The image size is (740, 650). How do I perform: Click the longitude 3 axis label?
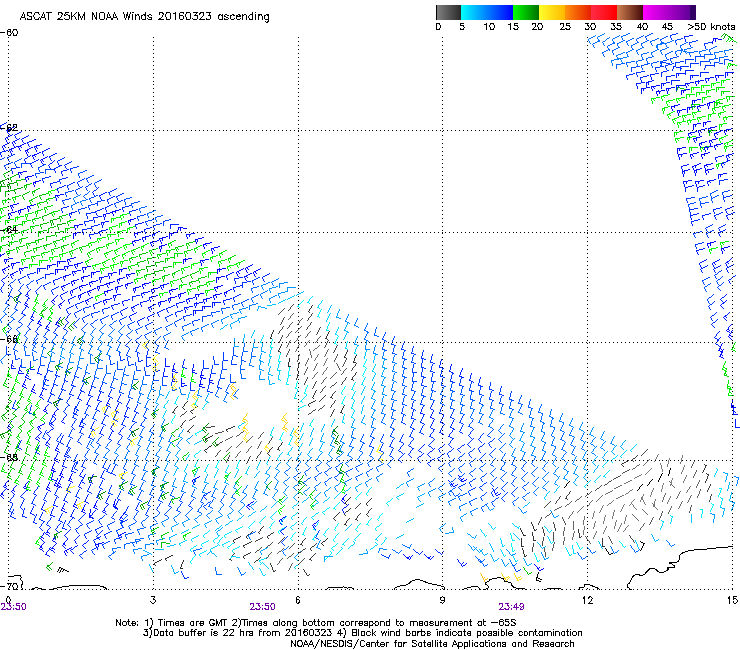[x=153, y=600]
